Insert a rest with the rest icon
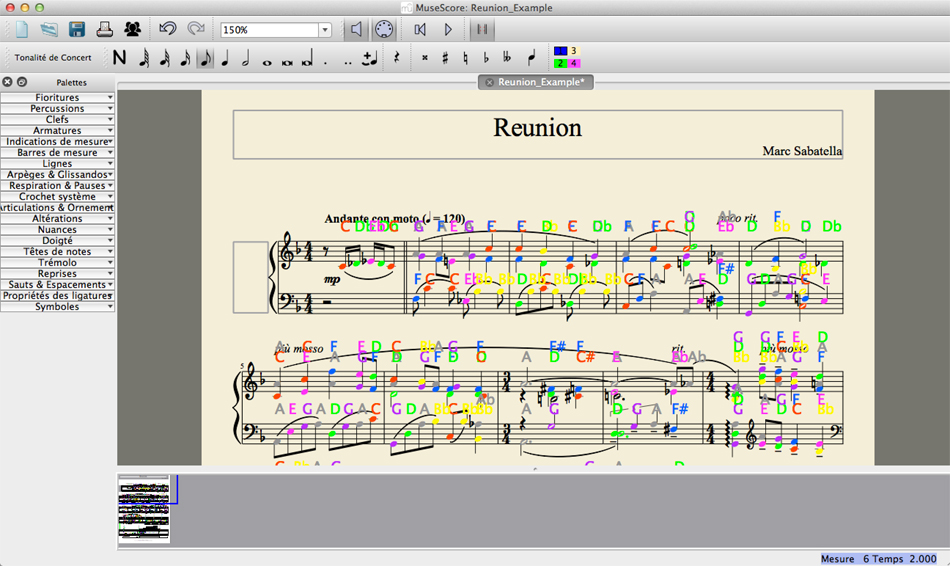Viewport: 950px width, 566px height. coord(397,58)
